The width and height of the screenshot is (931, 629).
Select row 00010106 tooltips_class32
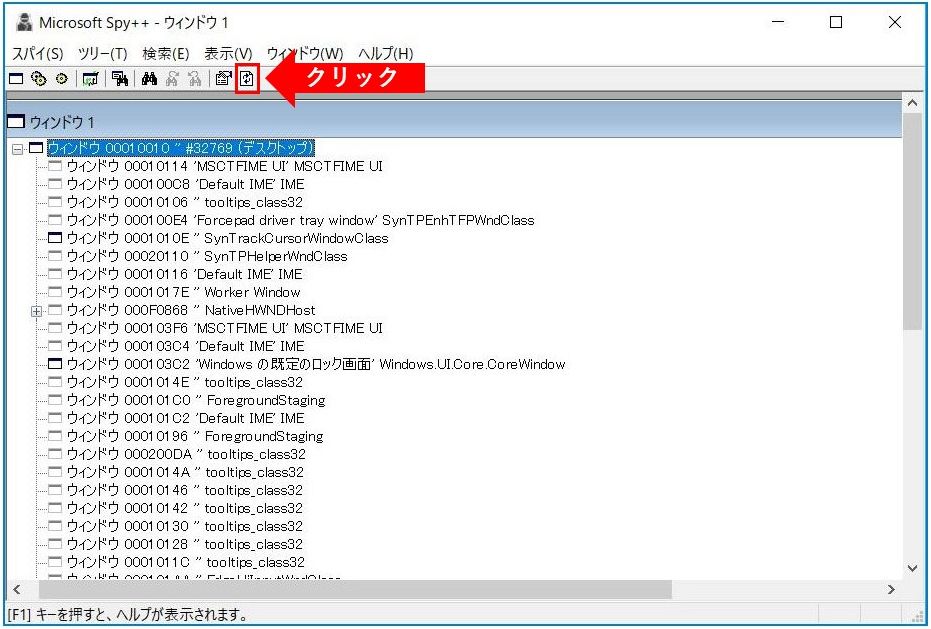[185, 202]
